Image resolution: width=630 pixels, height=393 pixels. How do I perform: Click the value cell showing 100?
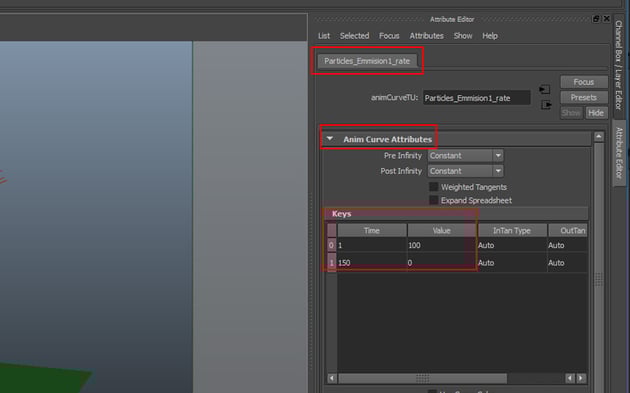(x=442, y=245)
